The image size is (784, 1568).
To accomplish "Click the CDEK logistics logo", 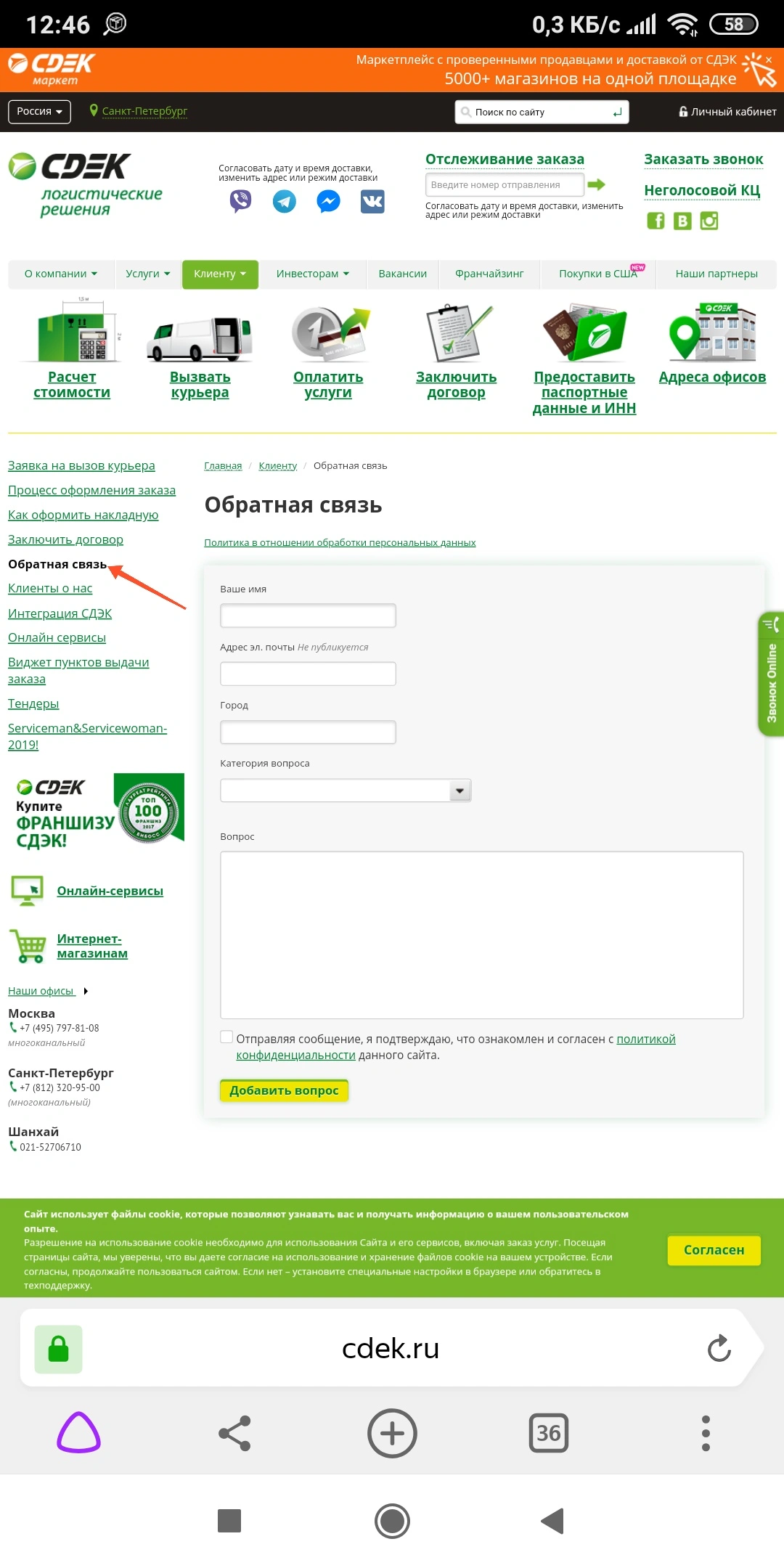I will click(86, 184).
